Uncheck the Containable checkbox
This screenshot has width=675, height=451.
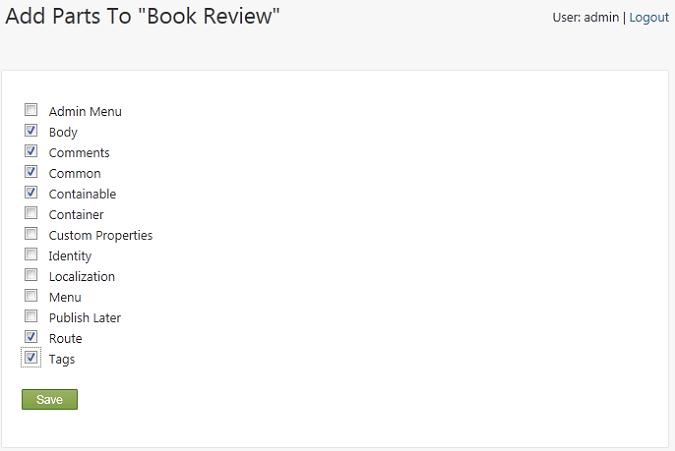pyautogui.click(x=31, y=192)
